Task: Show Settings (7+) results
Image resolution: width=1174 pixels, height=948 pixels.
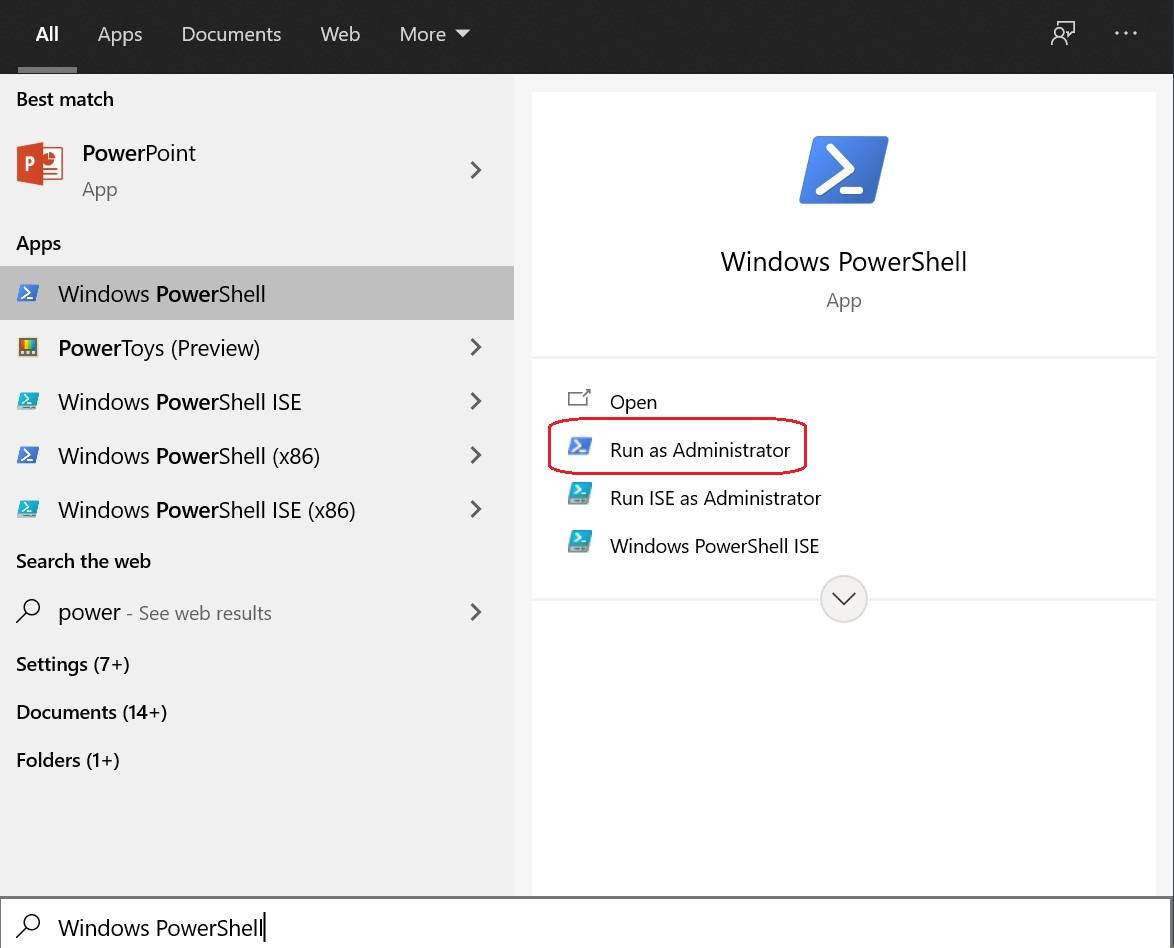Action: point(73,664)
